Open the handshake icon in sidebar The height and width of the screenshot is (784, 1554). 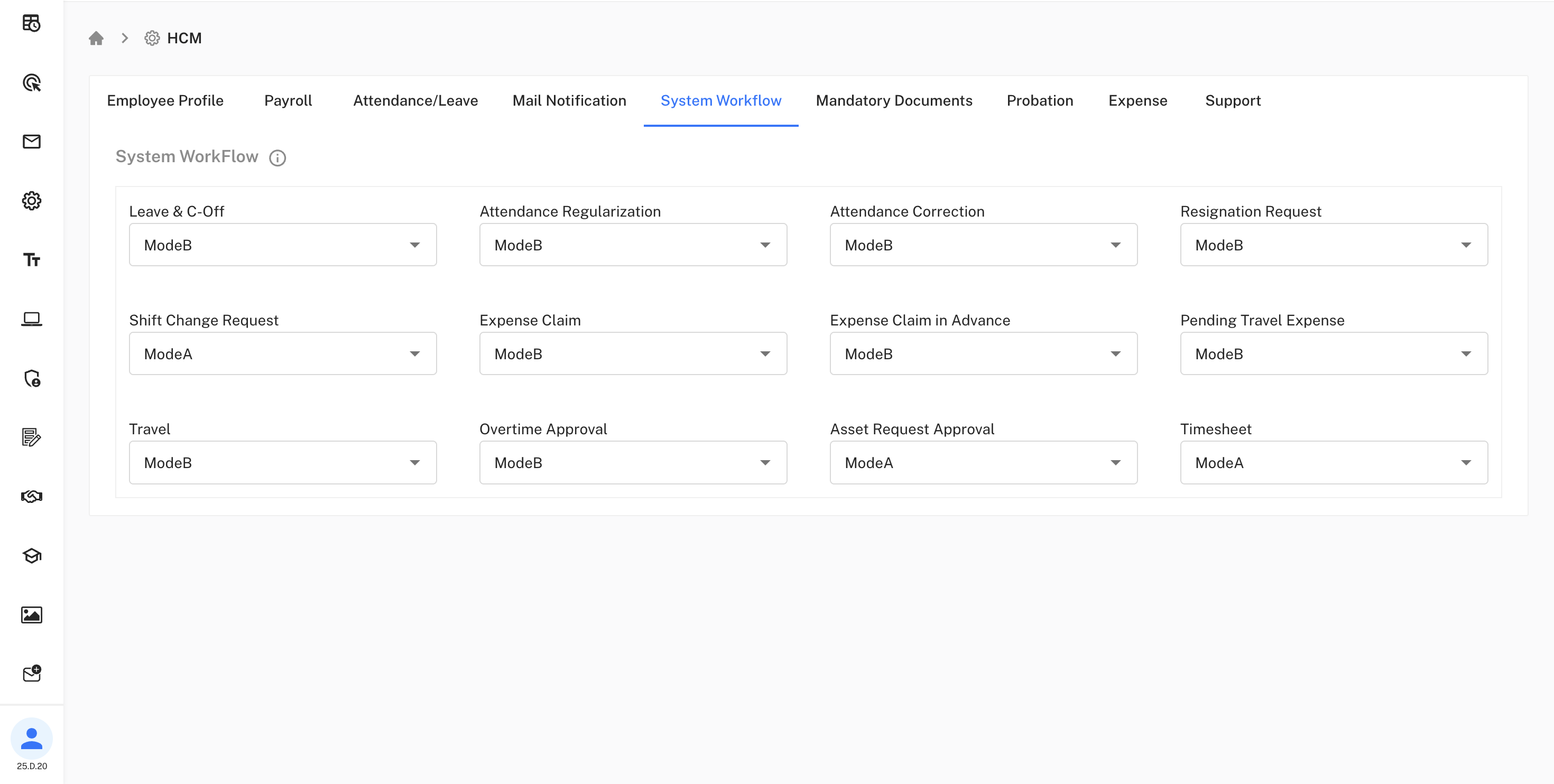click(x=31, y=496)
